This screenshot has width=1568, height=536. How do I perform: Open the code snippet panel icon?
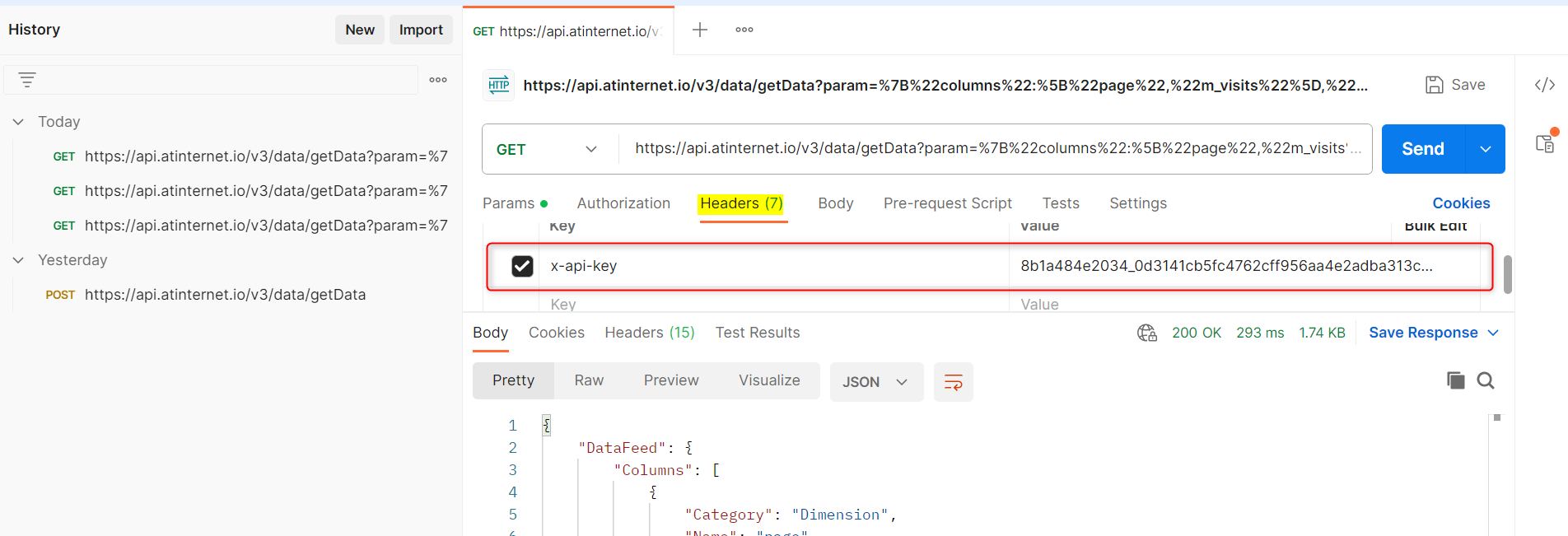[x=1544, y=85]
